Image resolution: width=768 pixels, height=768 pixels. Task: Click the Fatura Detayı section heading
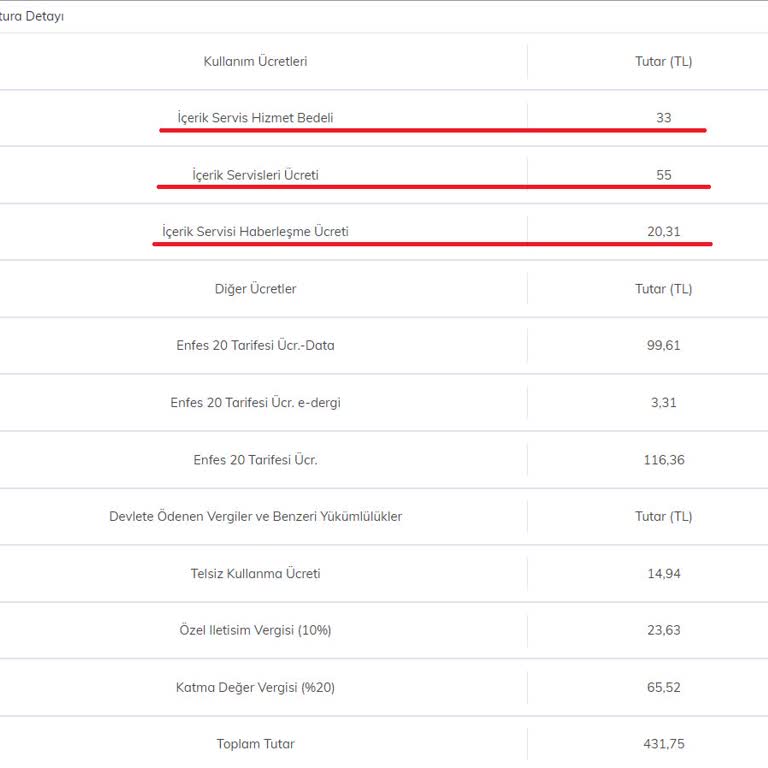(32, 17)
